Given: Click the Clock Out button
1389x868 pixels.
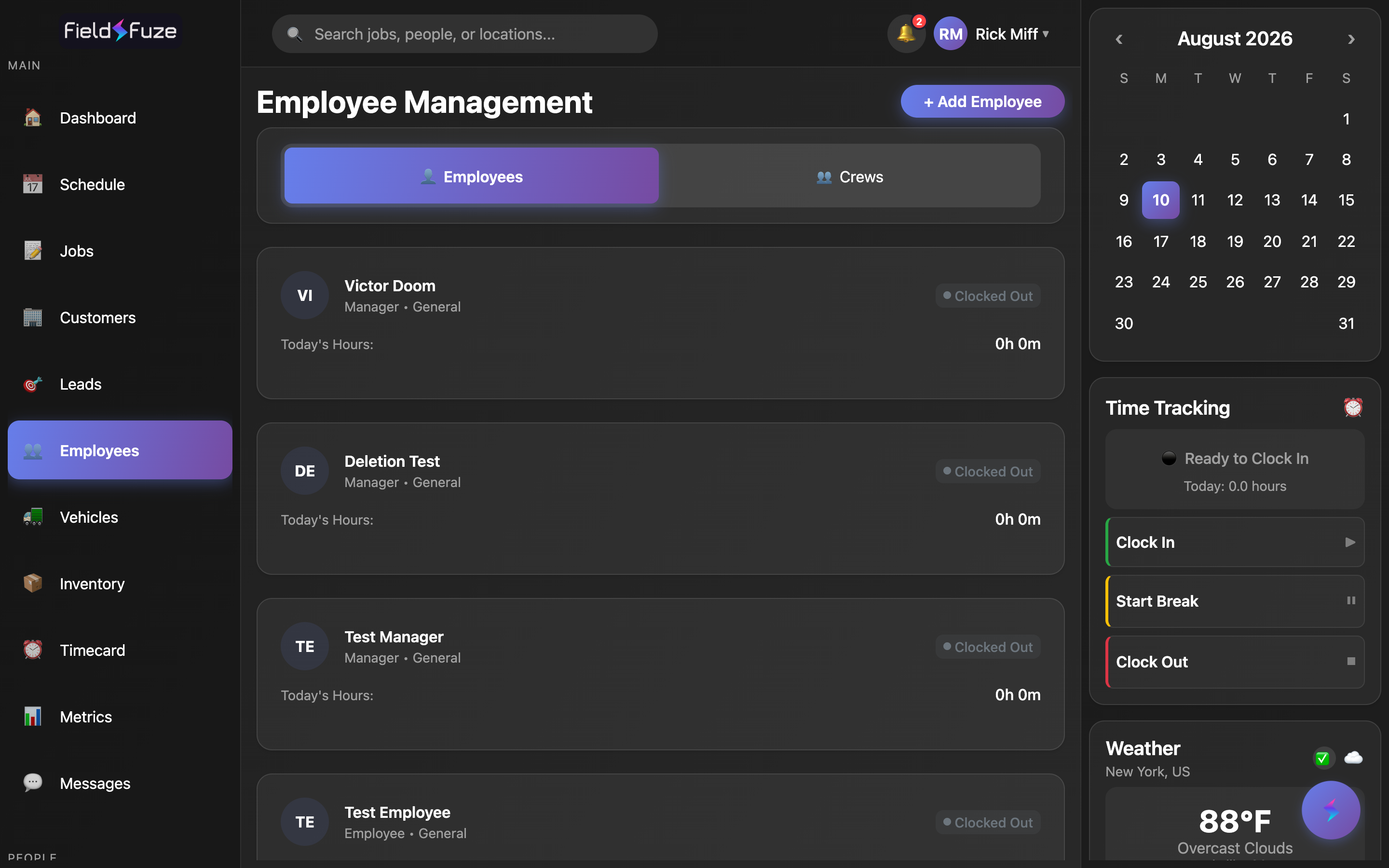Looking at the screenshot, I should [x=1235, y=662].
